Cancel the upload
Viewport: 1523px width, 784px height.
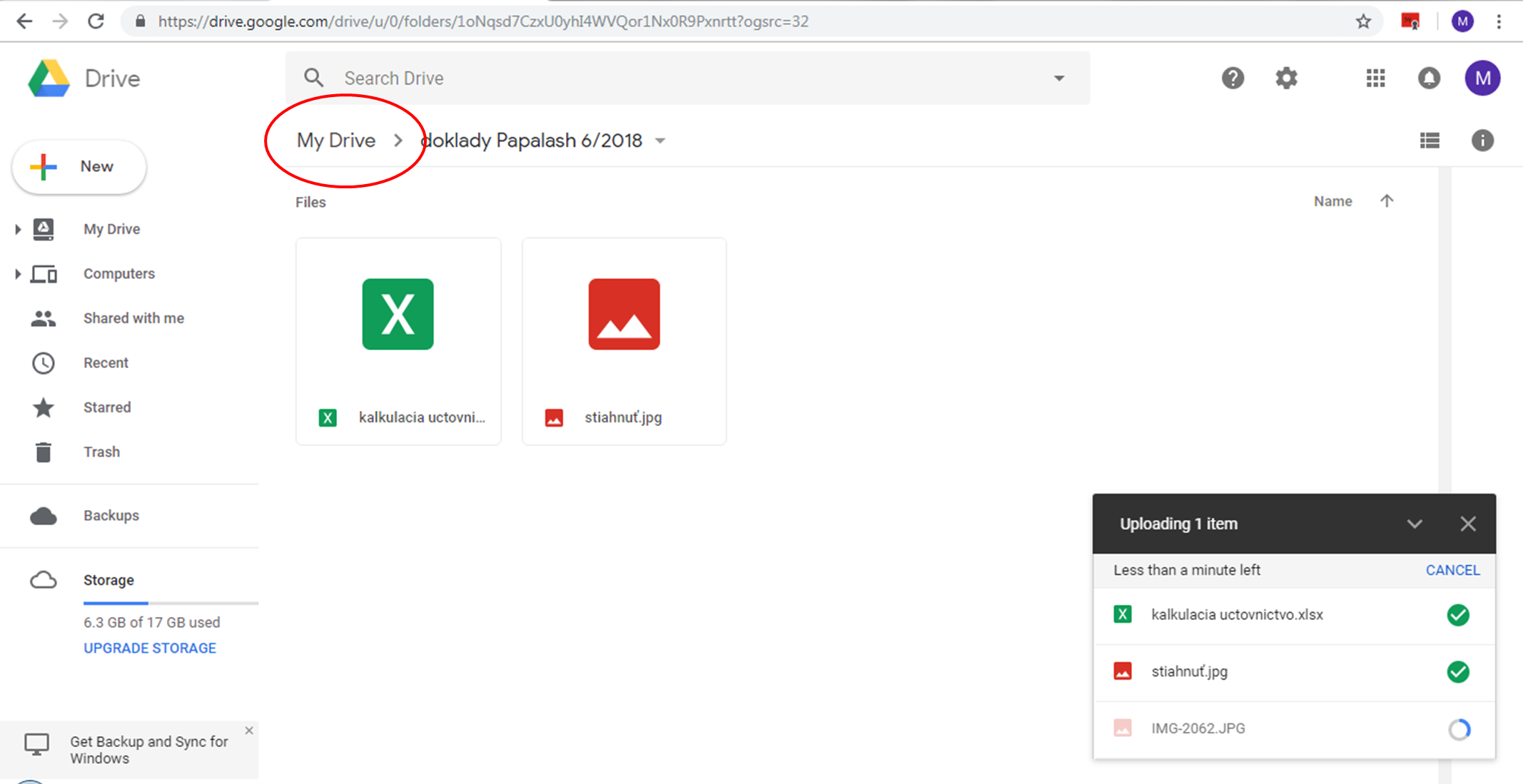(1452, 570)
